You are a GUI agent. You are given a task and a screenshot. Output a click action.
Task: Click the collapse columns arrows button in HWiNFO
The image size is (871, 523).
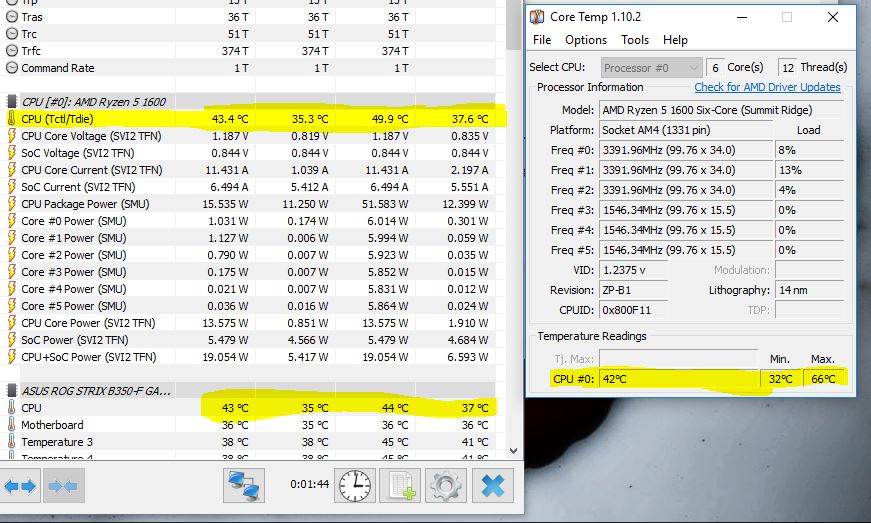[63, 486]
